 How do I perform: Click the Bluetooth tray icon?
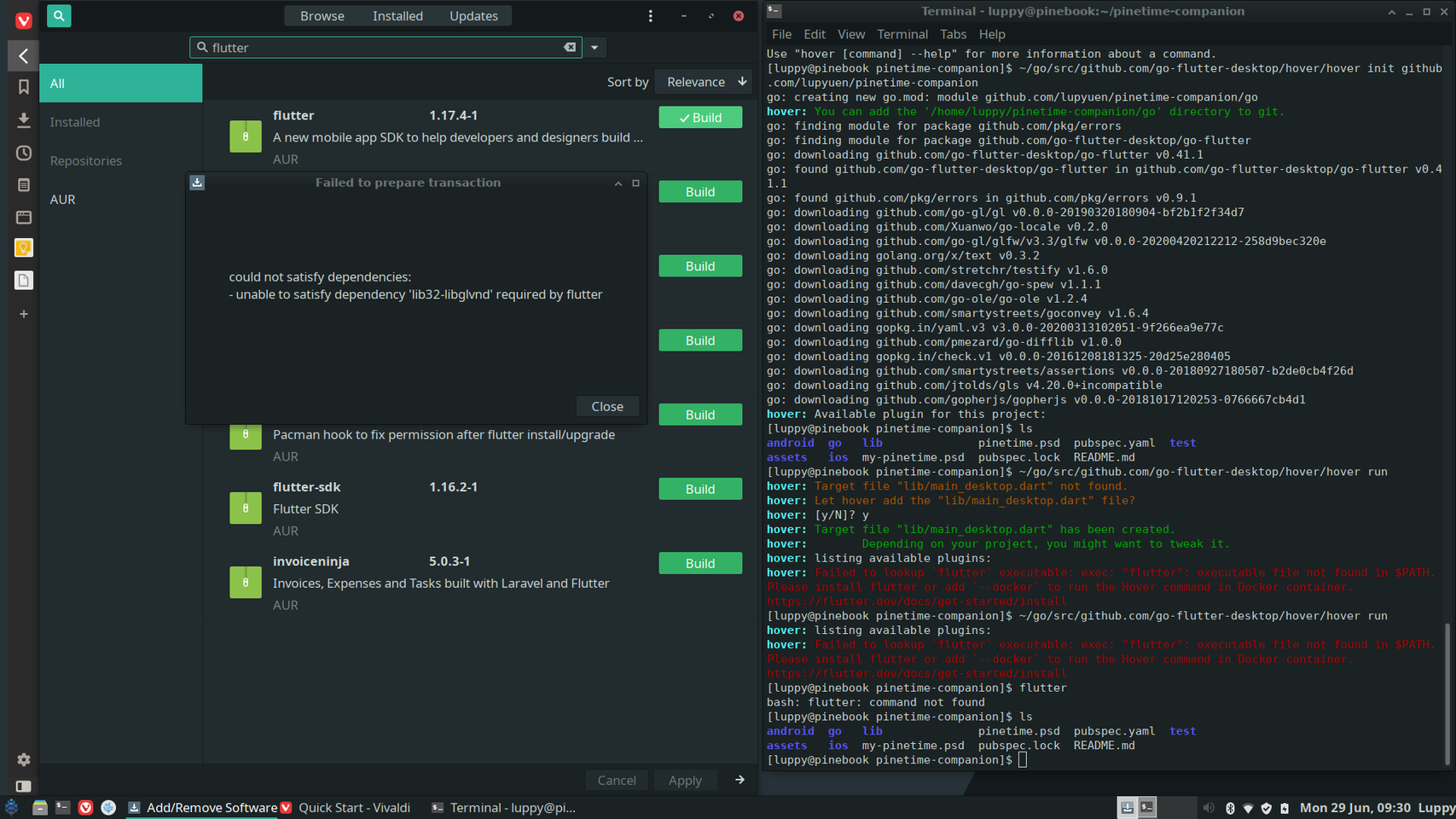[1230, 808]
